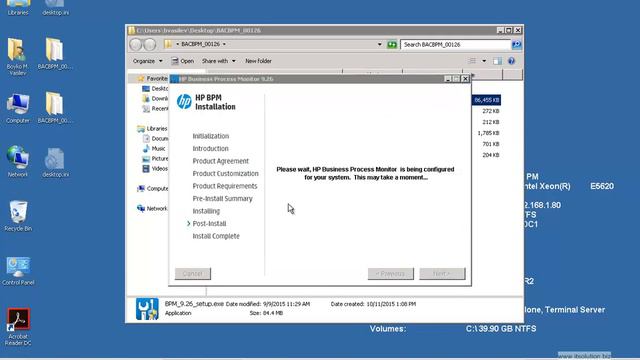Image resolution: width=640 pixels, height=360 pixels.
Task: Open the Favorites star in navigation pane
Action: tap(141, 78)
